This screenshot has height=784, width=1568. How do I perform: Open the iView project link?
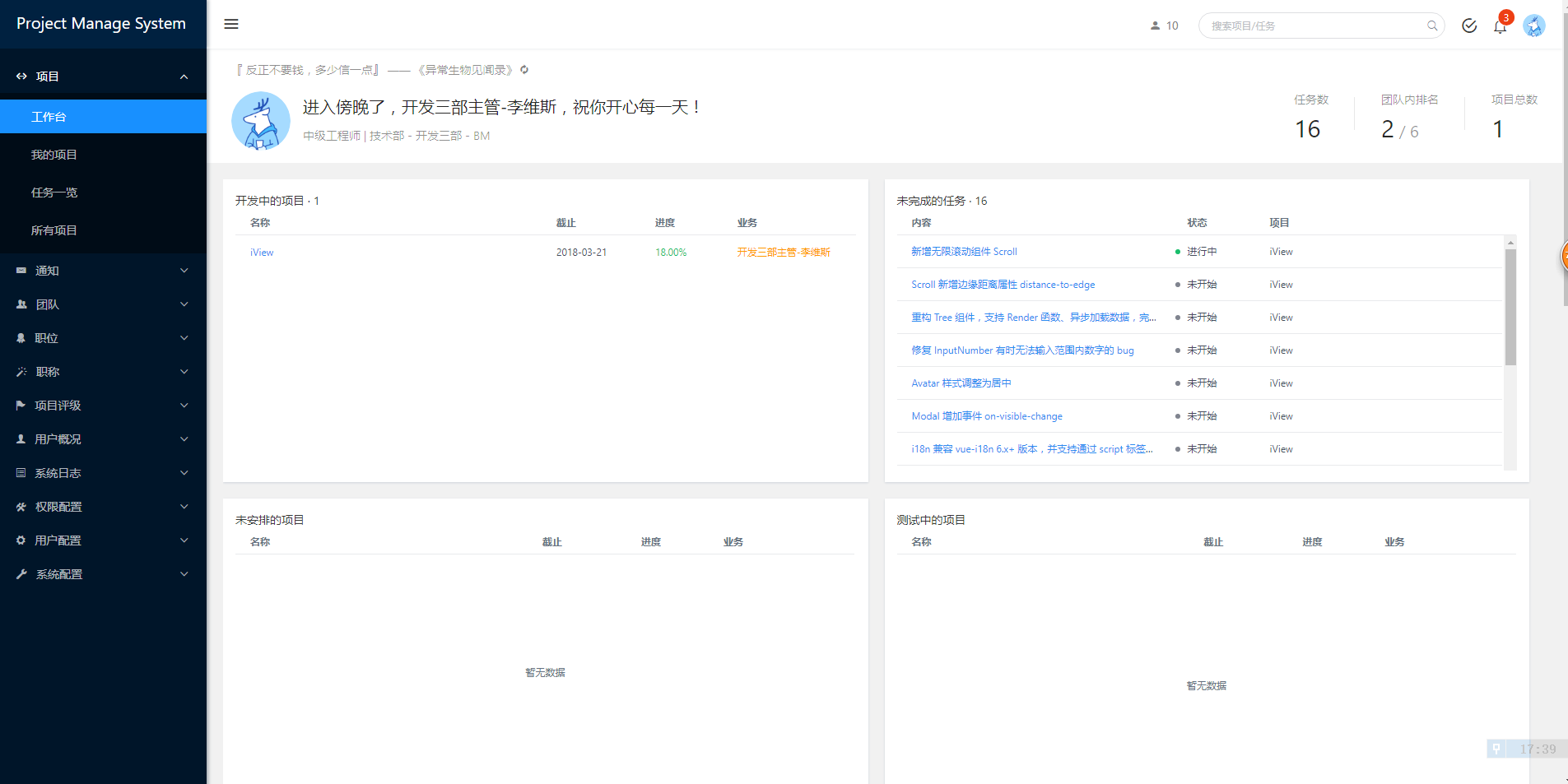262,253
